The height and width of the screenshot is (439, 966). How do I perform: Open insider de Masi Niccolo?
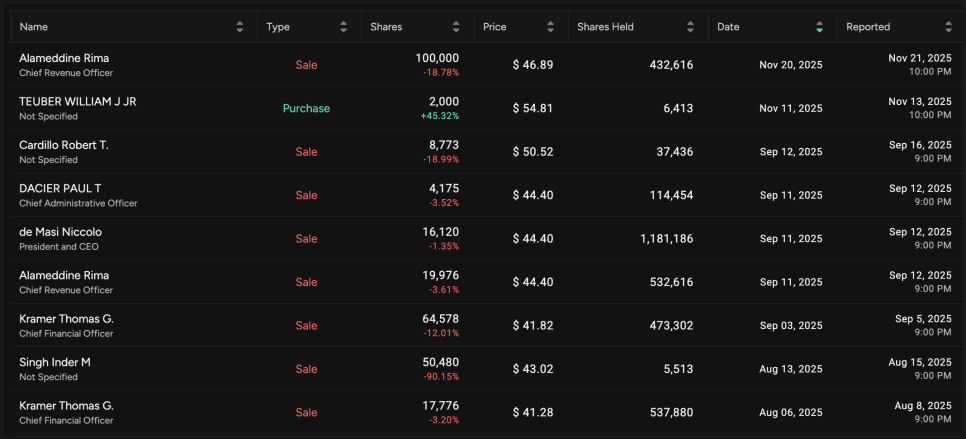[60, 232]
